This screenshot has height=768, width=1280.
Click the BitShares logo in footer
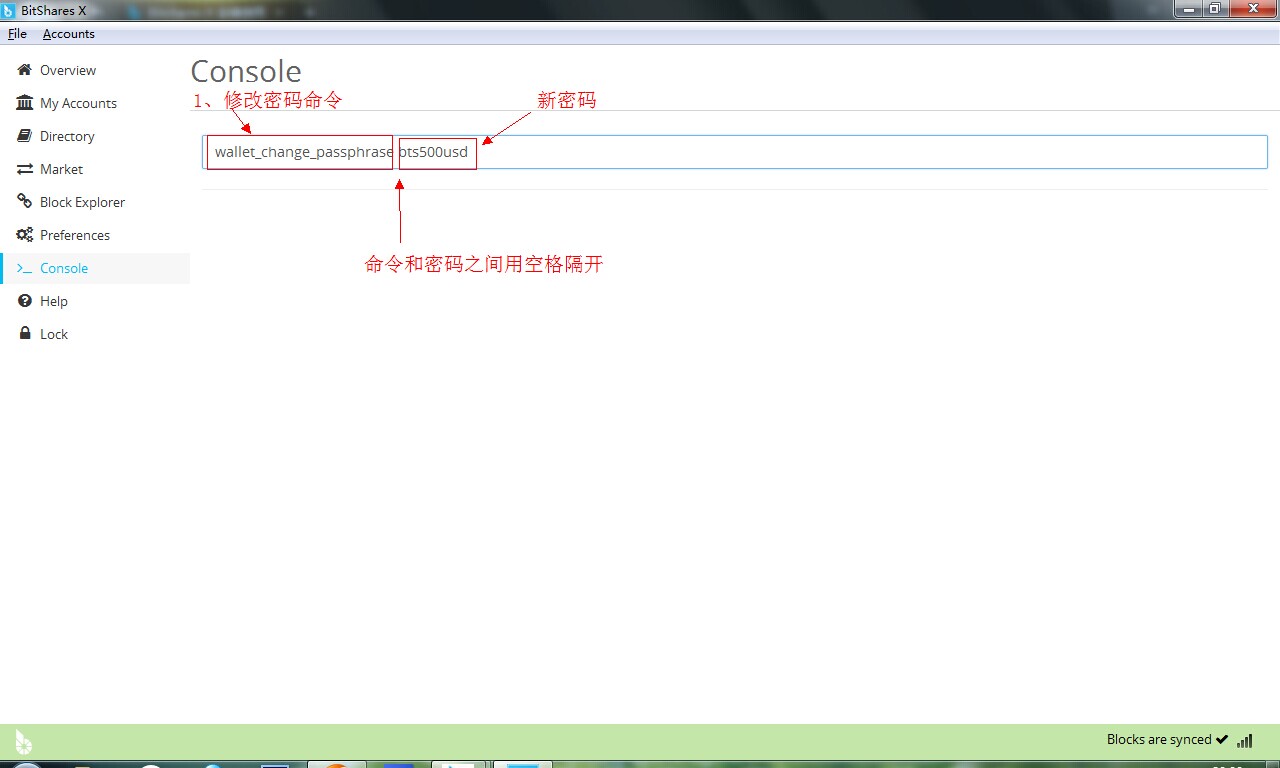pyautogui.click(x=23, y=741)
